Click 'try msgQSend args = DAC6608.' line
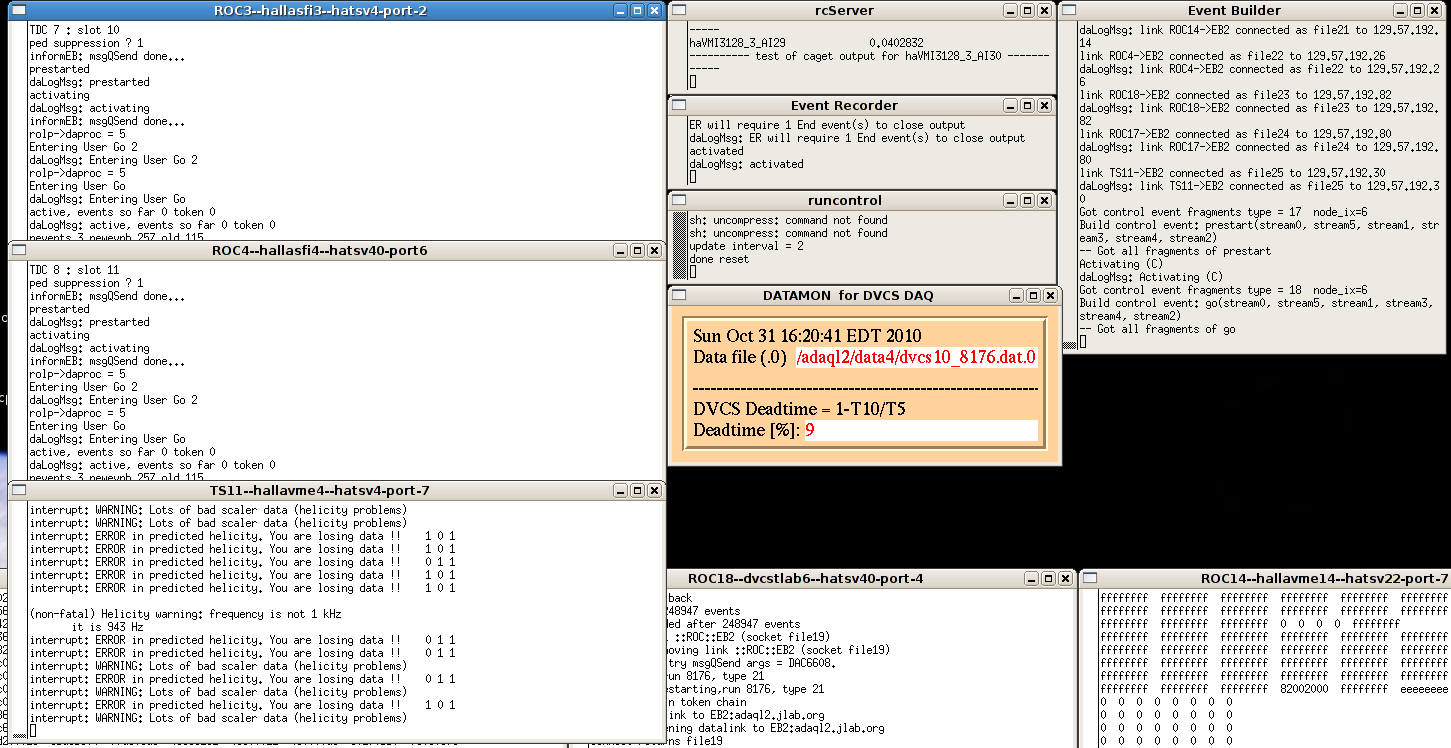1451x748 pixels. (x=752, y=663)
